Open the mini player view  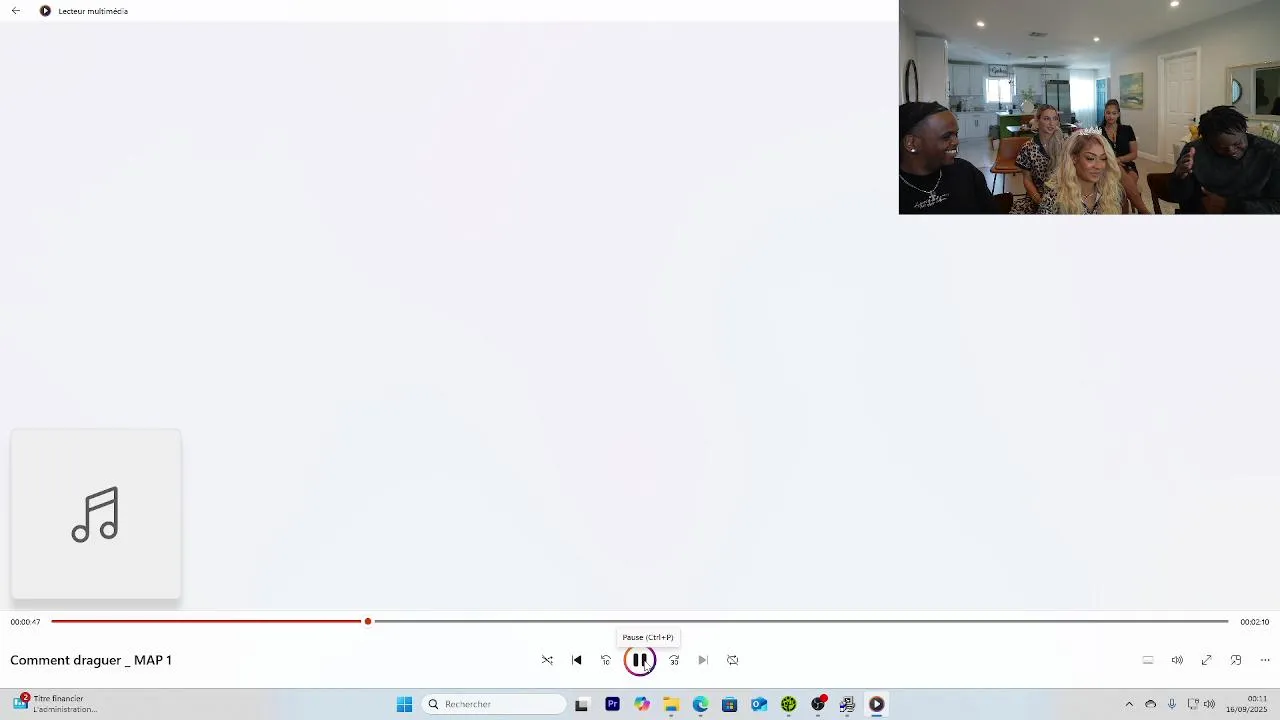(x=1236, y=660)
